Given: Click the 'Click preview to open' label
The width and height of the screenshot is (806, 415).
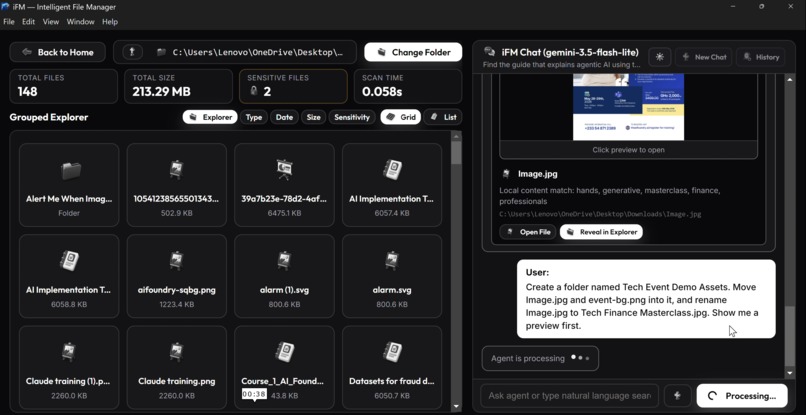Looking at the screenshot, I should coord(628,150).
